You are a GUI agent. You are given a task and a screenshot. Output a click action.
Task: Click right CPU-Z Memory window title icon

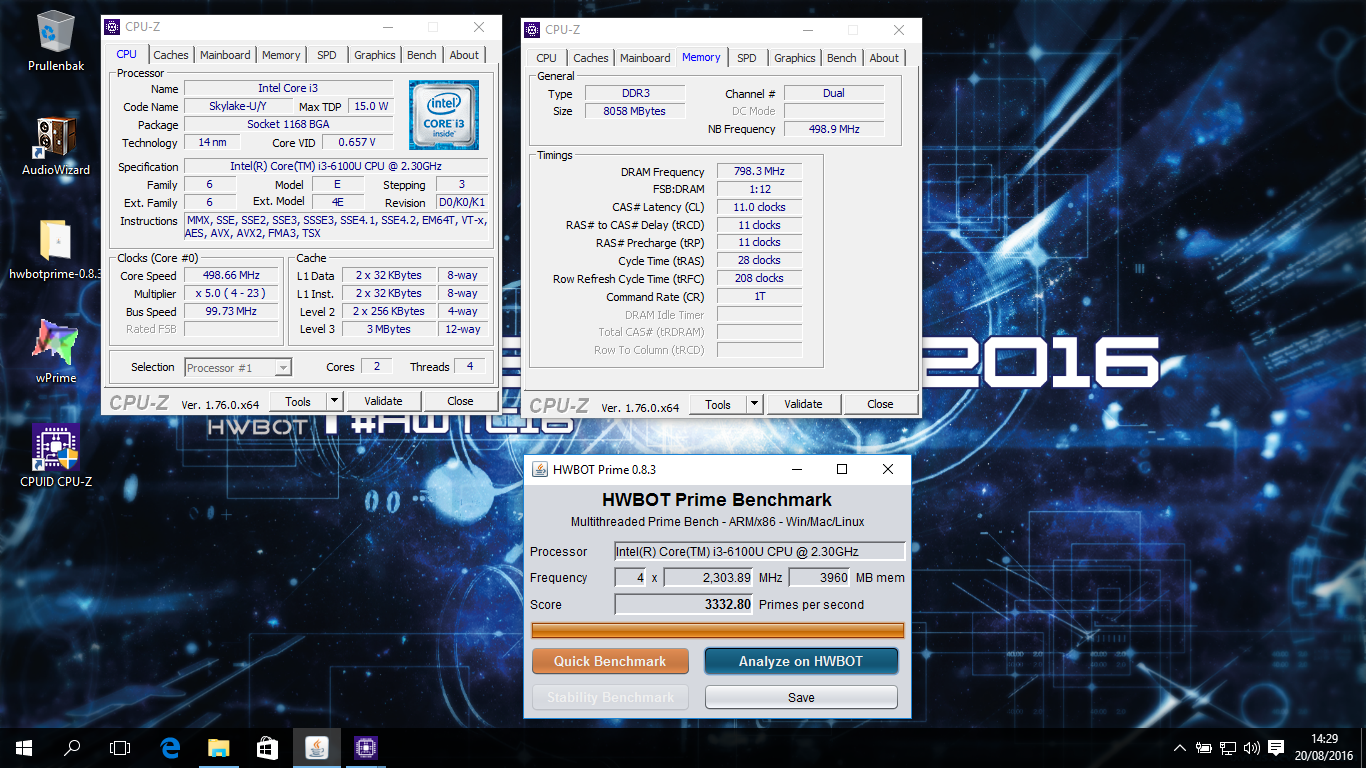pyautogui.click(x=533, y=30)
